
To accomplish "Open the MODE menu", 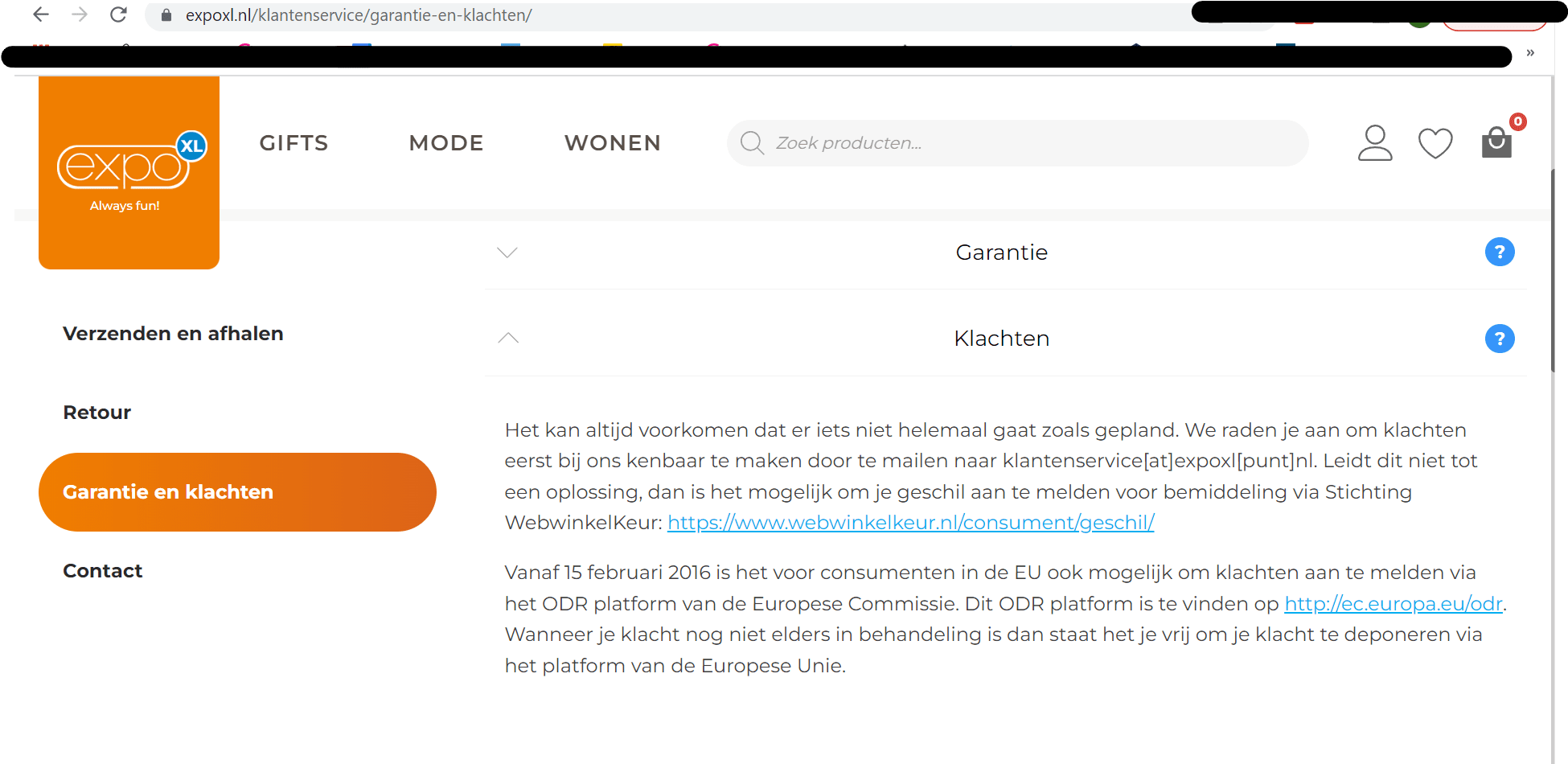I will coord(446,143).
